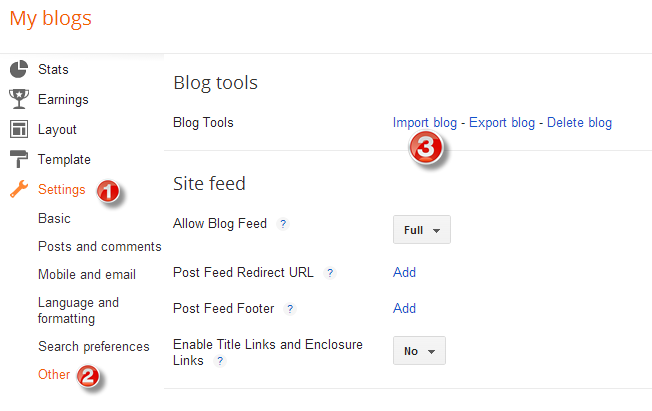Open Search preferences in sidebar
The height and width of the screenshot is (411, 652).
pos(93,346)
